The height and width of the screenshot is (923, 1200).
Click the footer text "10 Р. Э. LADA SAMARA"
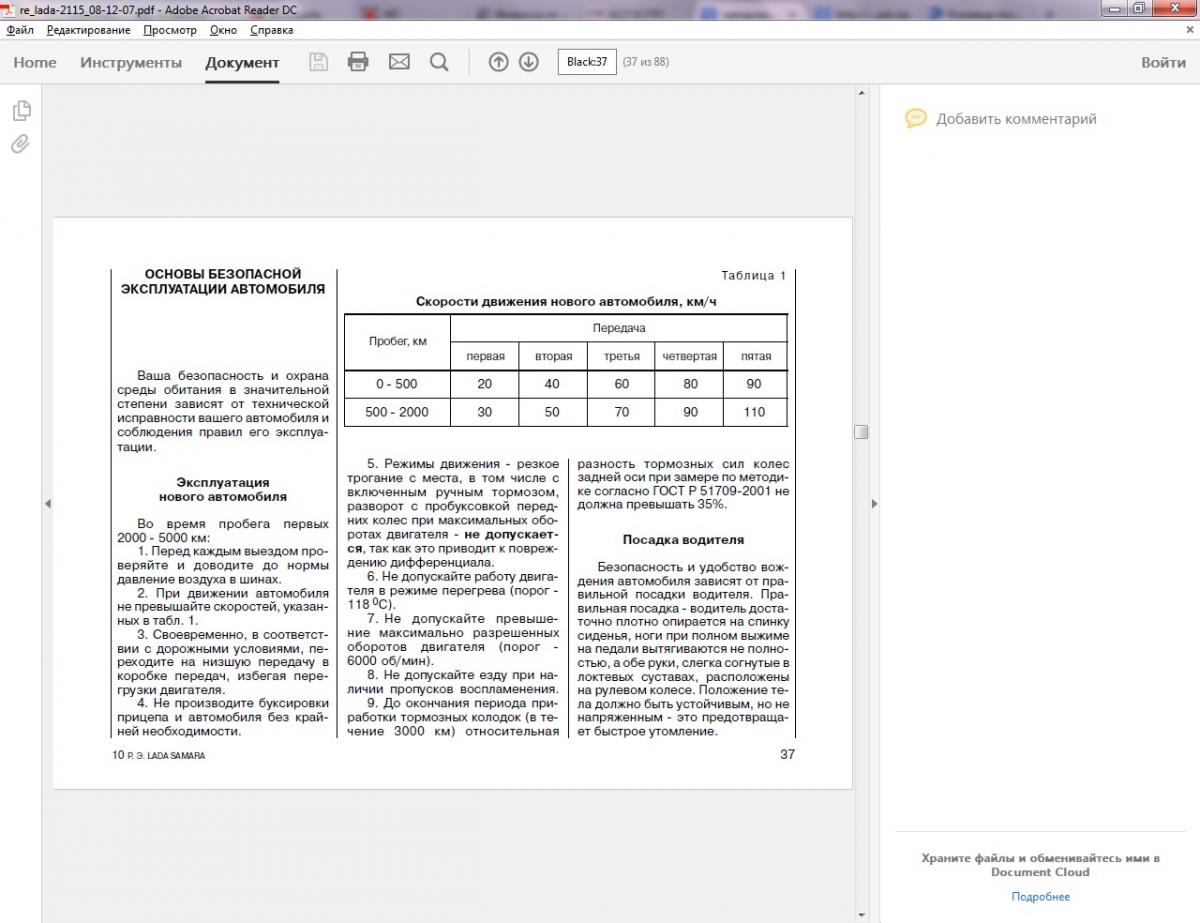(x=159, y=755)
